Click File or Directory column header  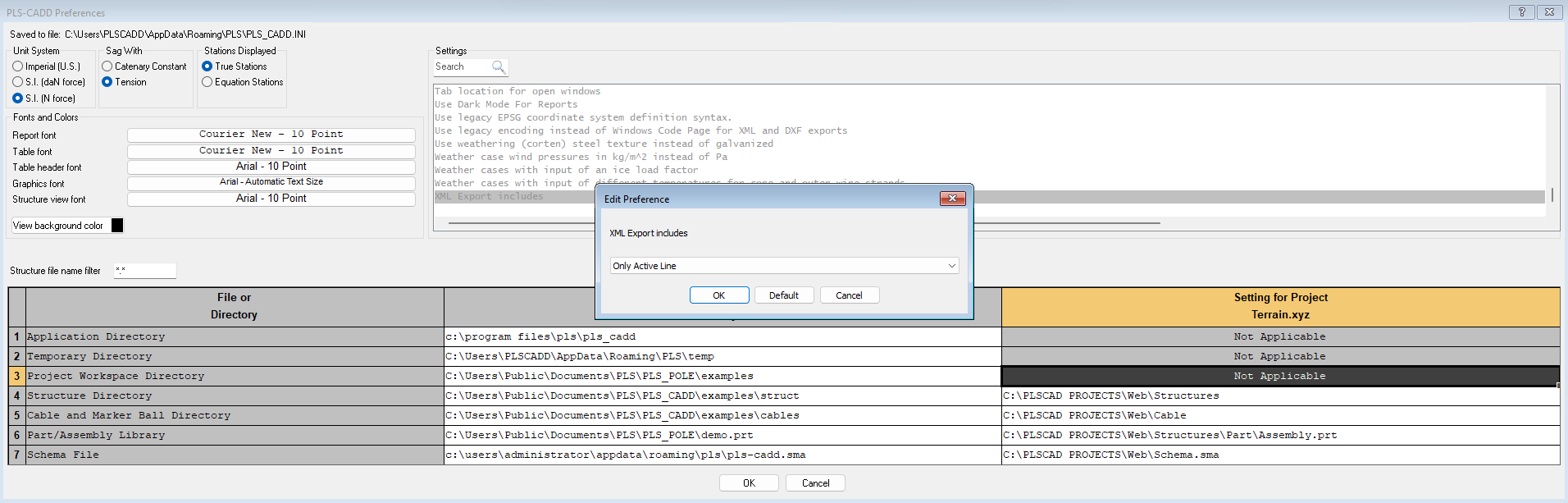(235, 306)
